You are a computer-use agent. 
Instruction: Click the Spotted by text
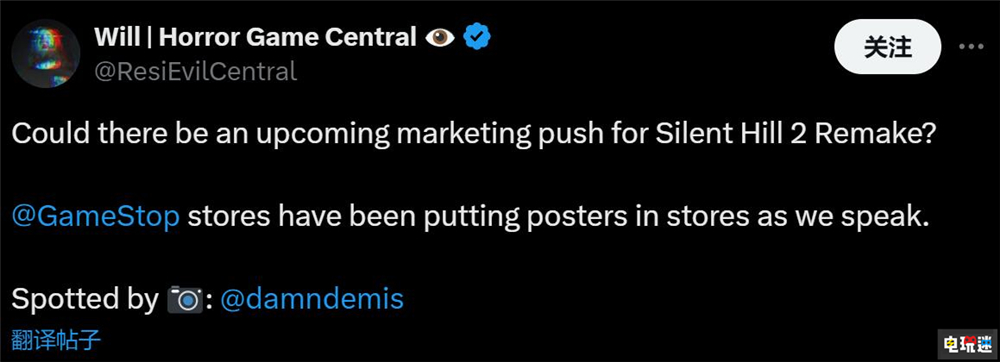[85, 300]
